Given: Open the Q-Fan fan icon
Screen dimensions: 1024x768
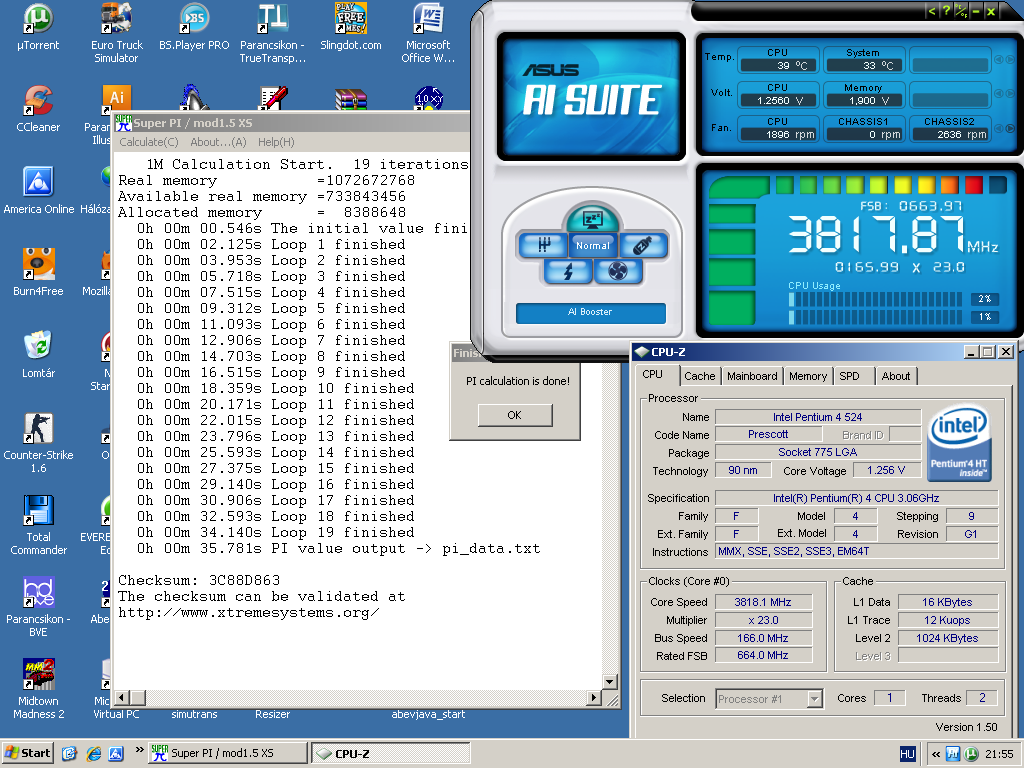Looking at the screenshot, I should pyautogui.click(x=618, y=270).
